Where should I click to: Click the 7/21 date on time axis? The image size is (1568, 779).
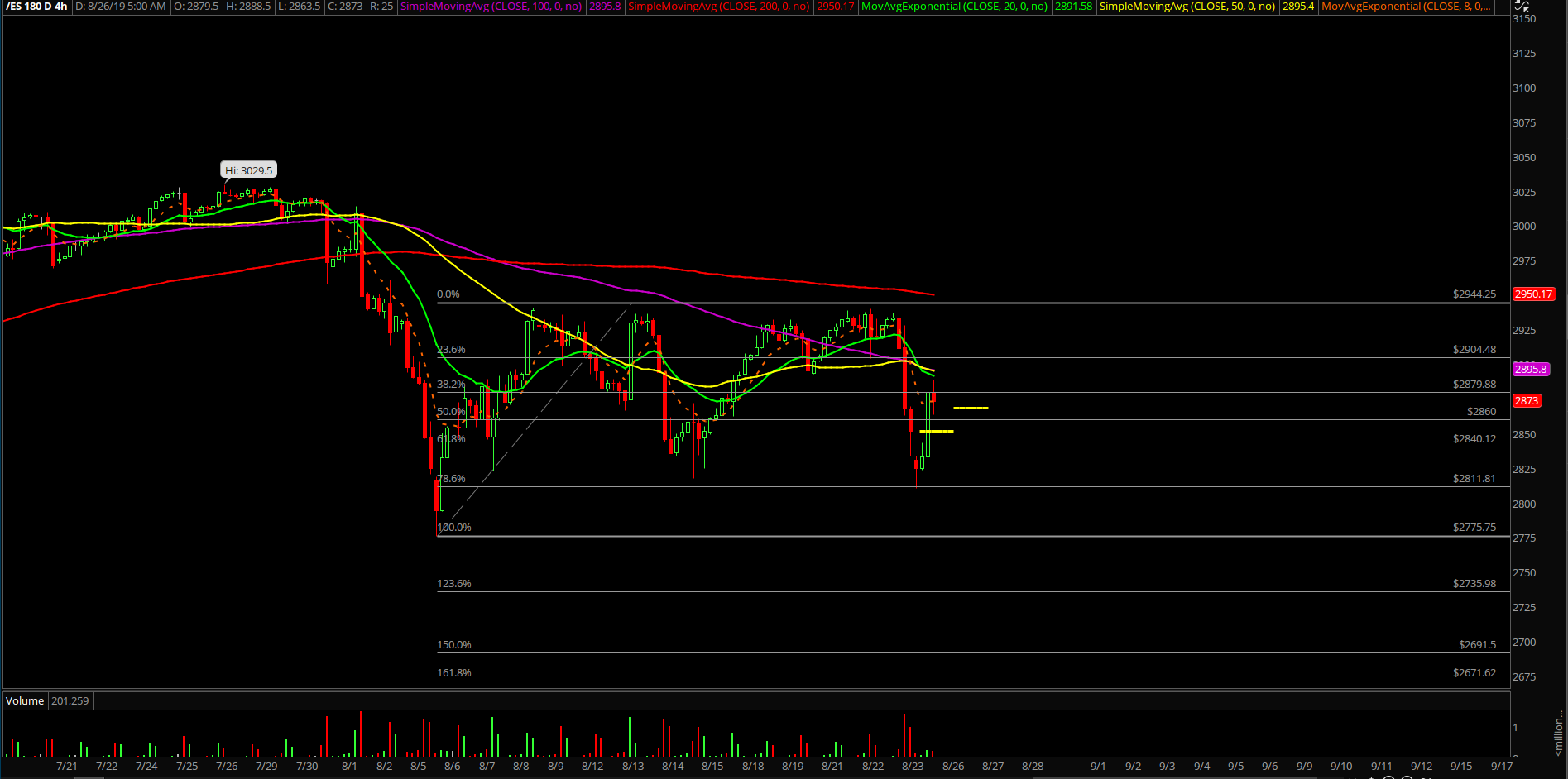tap(67, 767)
